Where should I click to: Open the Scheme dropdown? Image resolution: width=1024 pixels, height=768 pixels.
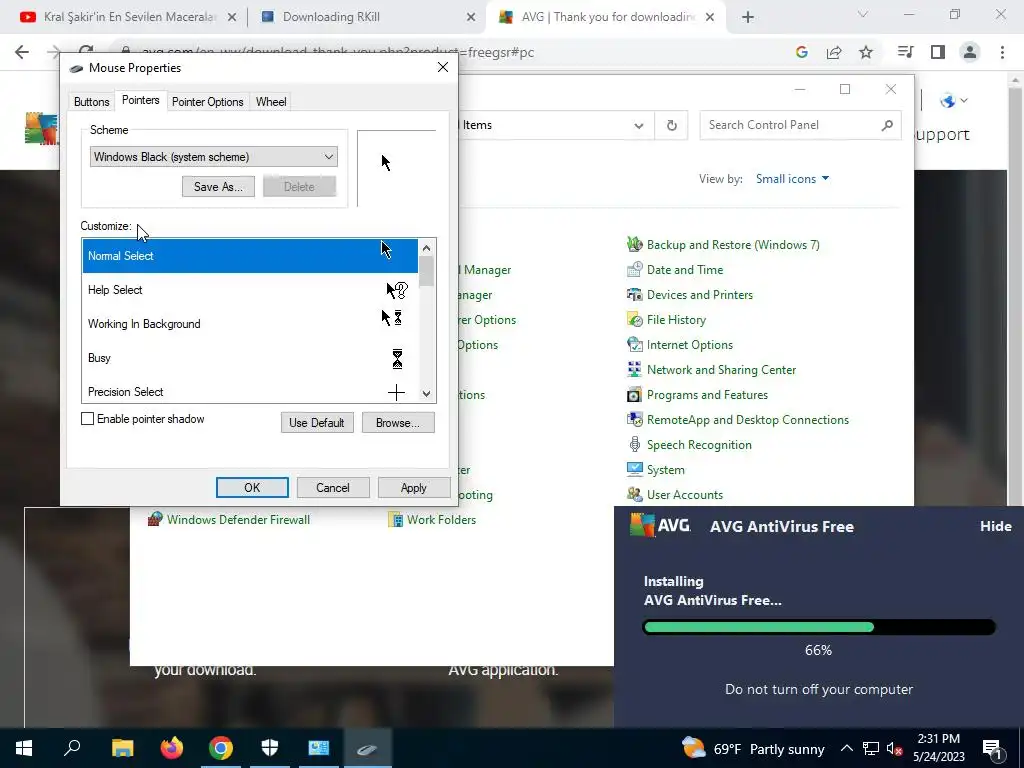[214, 157]
